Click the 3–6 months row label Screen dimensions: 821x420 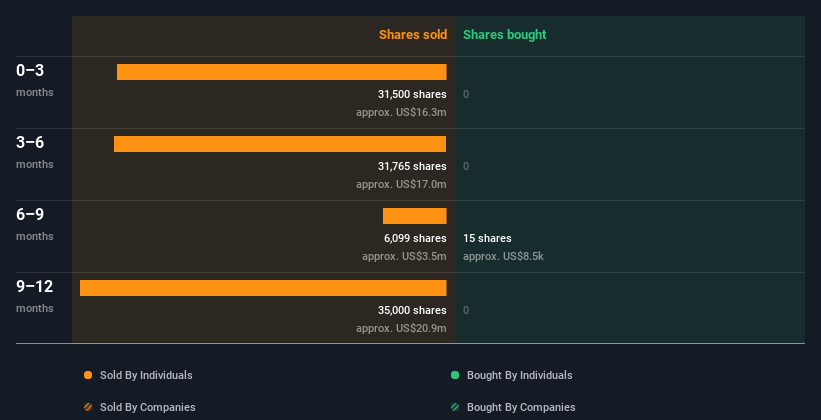click(35, 152)
